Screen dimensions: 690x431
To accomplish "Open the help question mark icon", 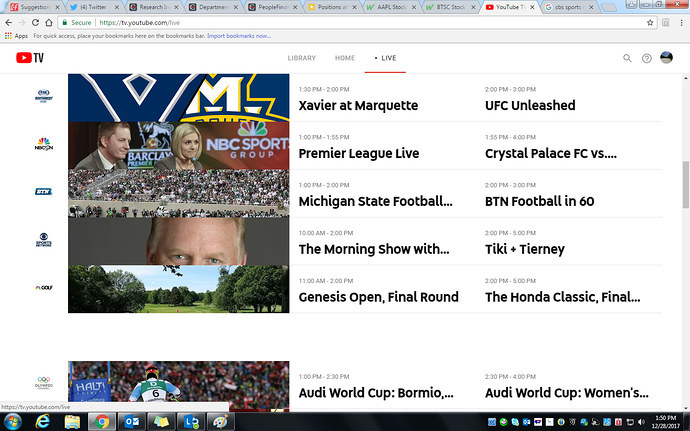I will pos(646,58).
